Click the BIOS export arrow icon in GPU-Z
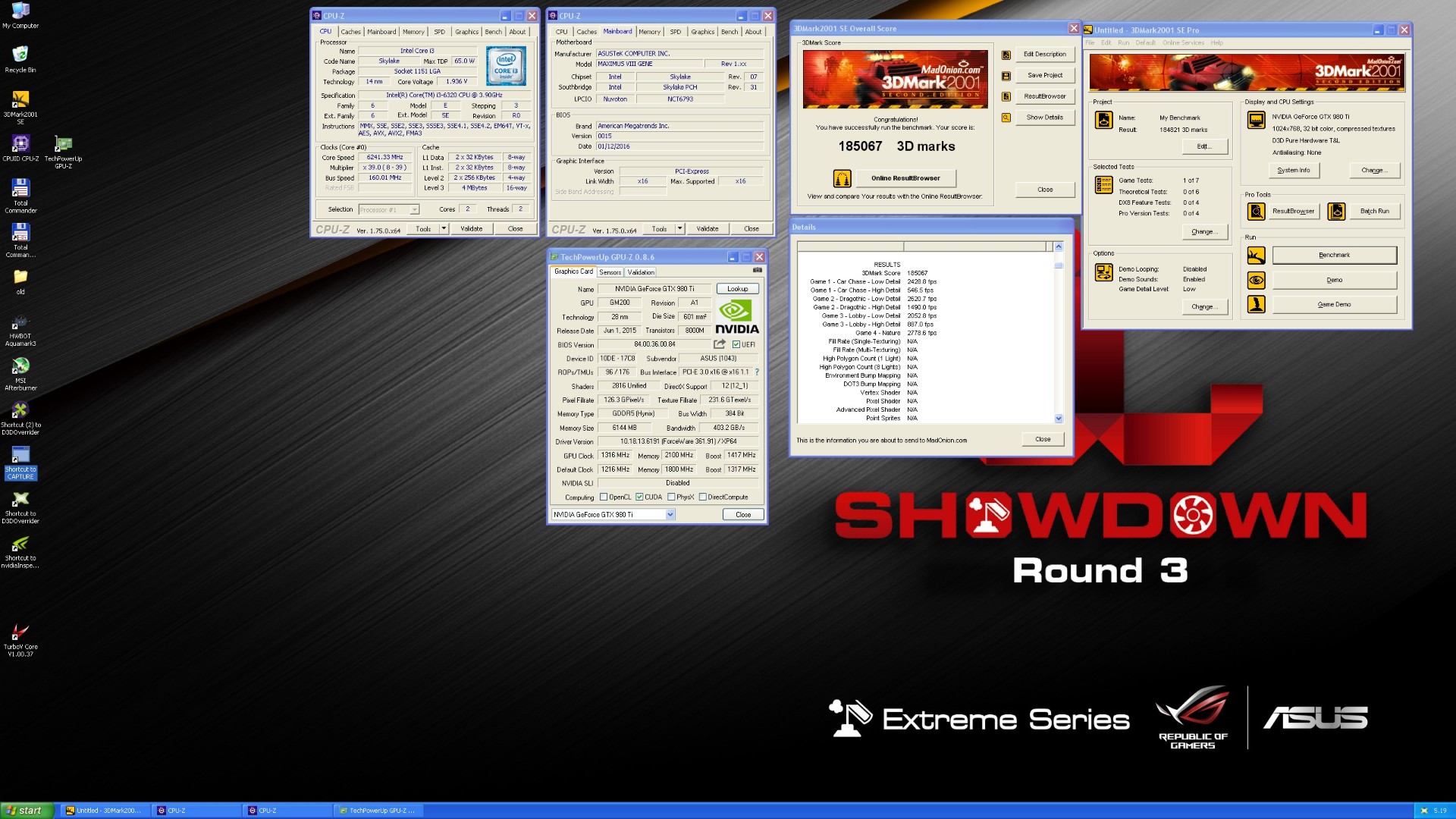 coord(719,344)
